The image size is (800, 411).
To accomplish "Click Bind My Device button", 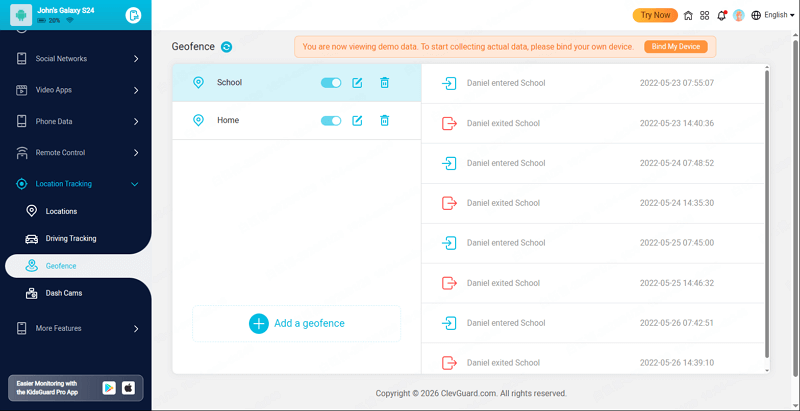I will [676, 46].
